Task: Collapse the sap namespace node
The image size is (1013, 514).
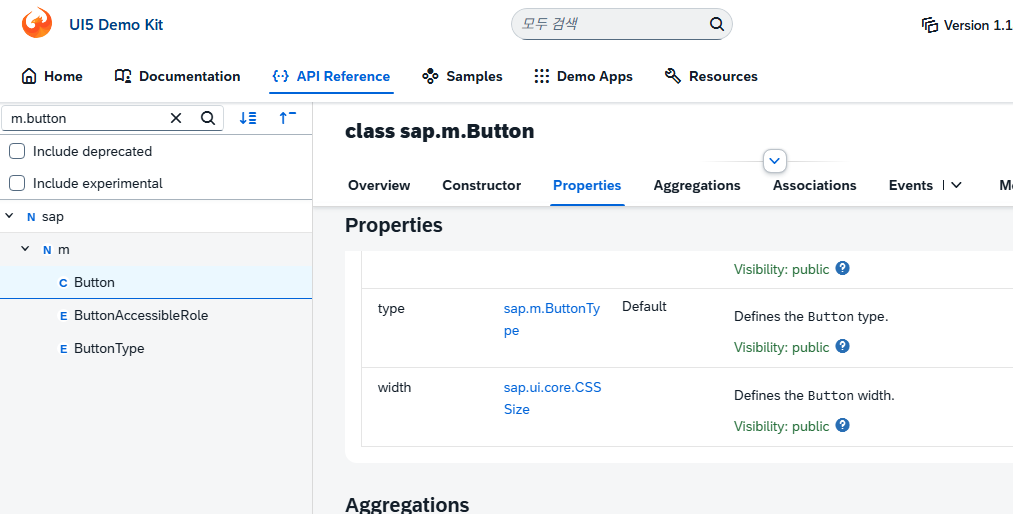Action: (10, 216)
